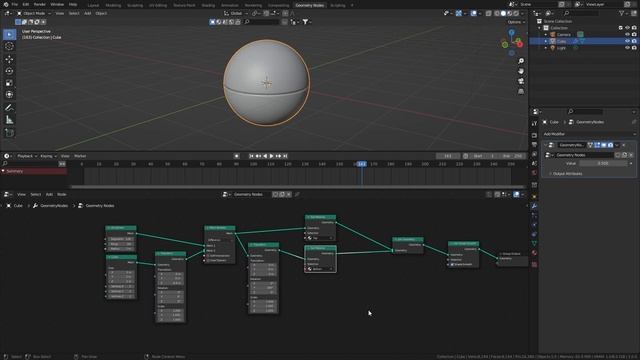The image size is (640, 360).
Task: Activate the Move tool
Action: pos(9,59)
